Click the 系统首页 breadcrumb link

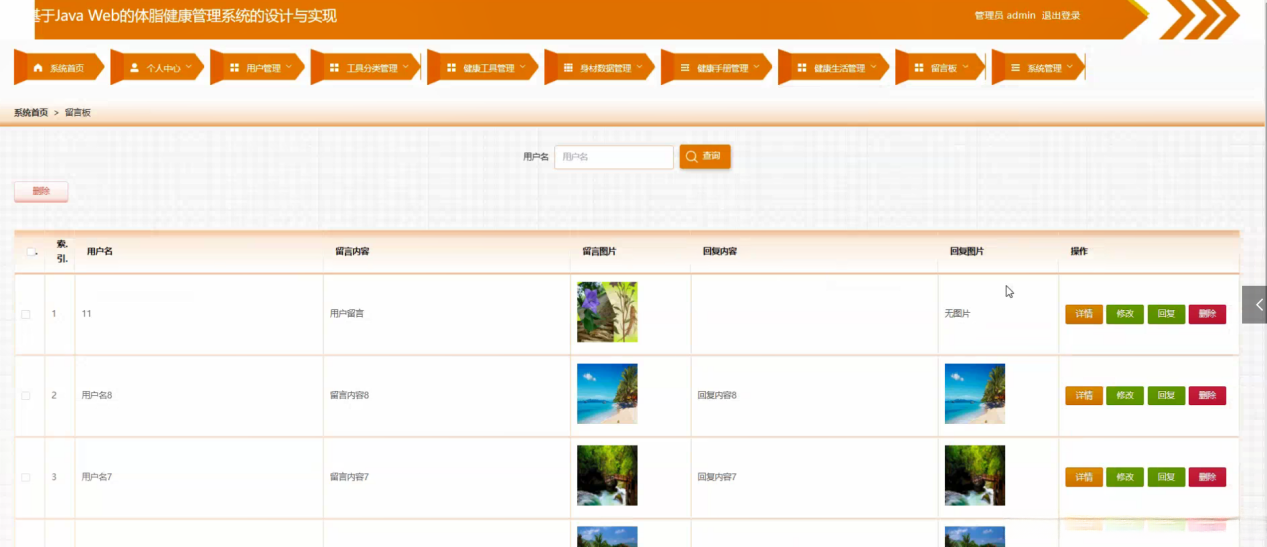coord(31,113)
